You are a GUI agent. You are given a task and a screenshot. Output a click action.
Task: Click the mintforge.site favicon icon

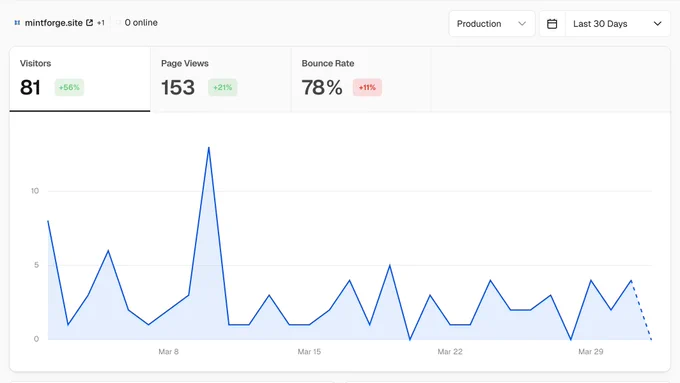pyautogui.click(x=17, y=23)
